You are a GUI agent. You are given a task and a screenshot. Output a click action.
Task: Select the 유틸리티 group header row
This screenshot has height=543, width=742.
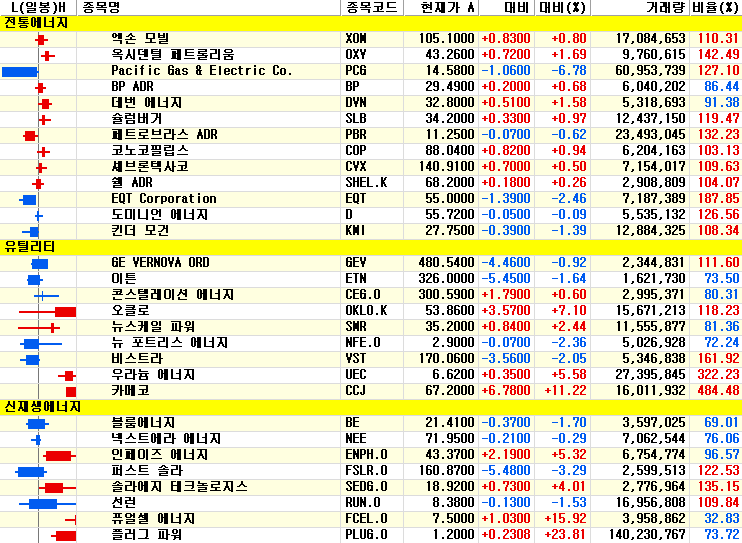pos(371,247)
